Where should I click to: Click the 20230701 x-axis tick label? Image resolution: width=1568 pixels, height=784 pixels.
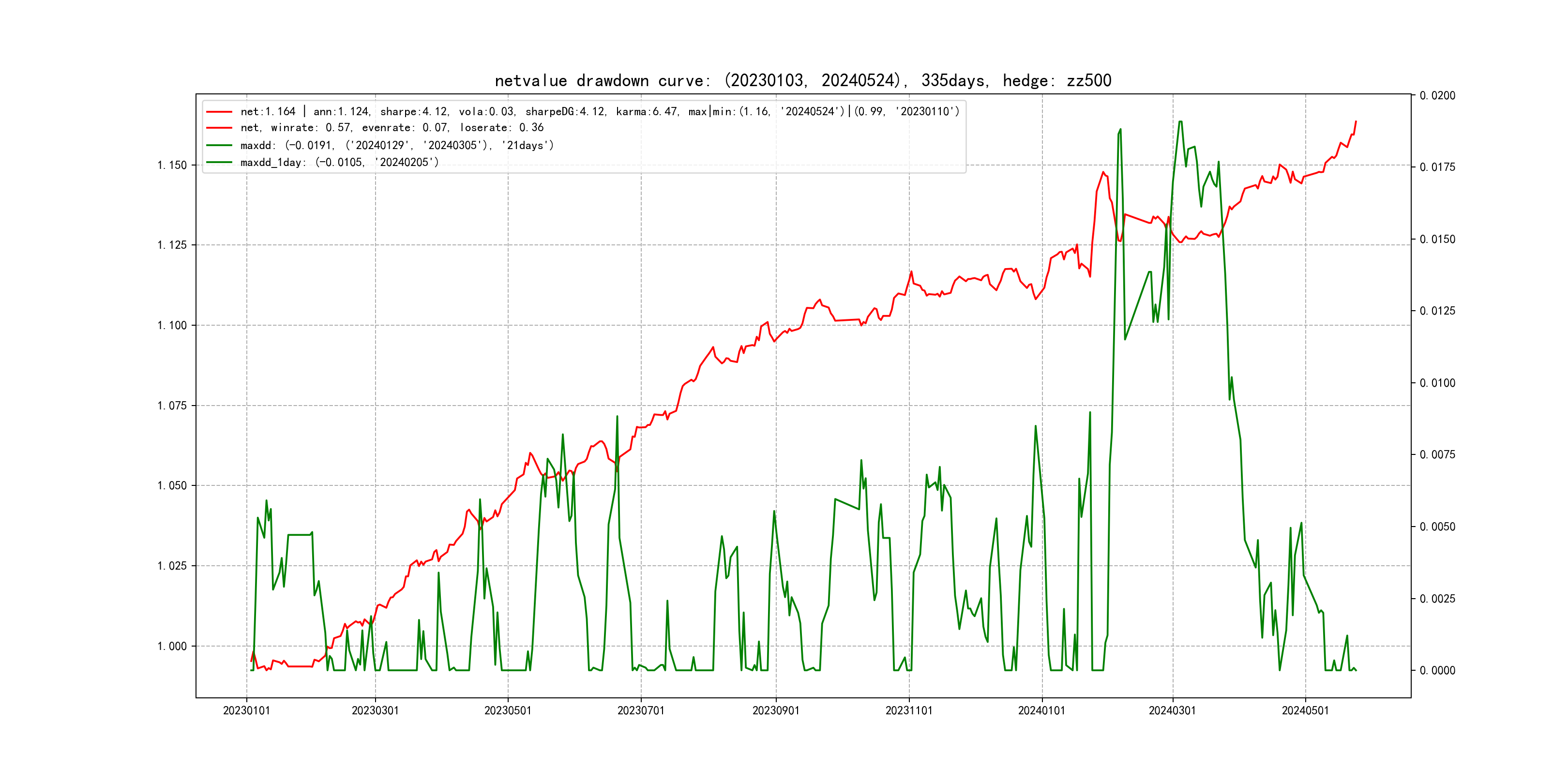point(641,710)
